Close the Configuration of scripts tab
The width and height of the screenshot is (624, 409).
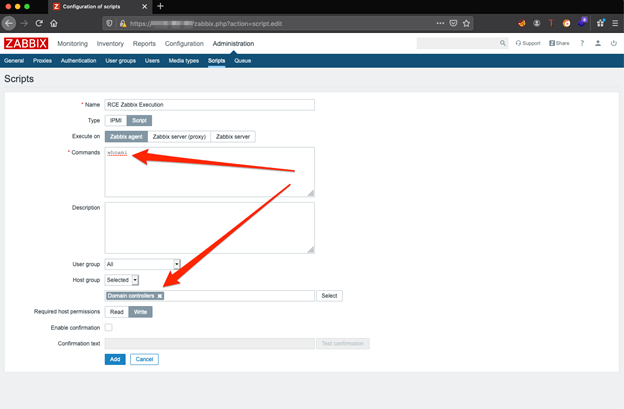point(144,6)
